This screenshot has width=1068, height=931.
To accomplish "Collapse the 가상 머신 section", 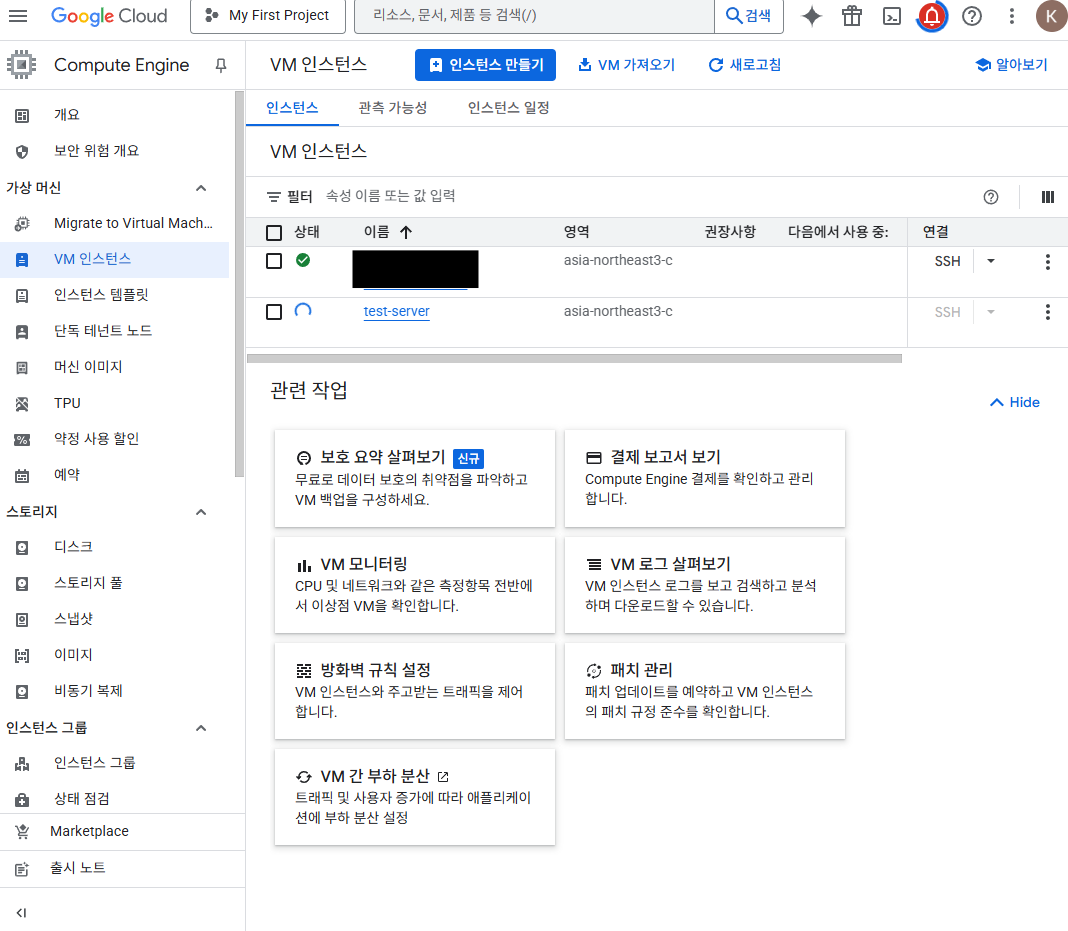I will tap(201, 188).
